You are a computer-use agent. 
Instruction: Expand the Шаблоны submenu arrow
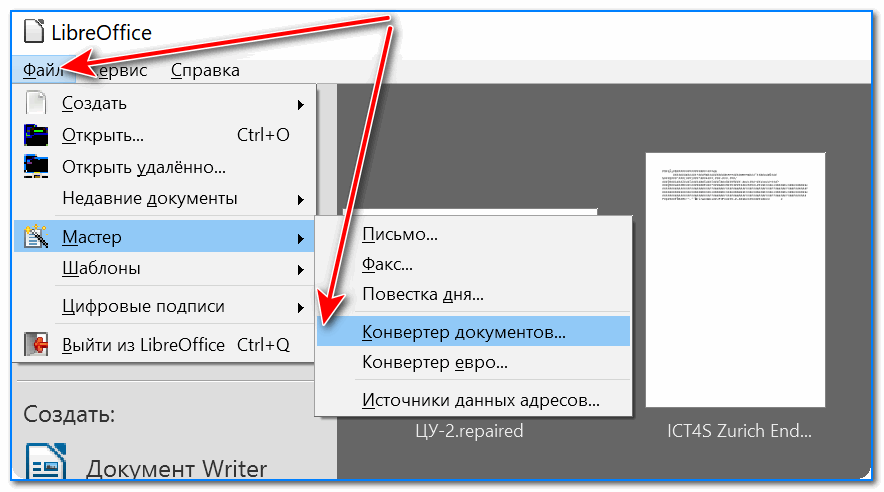click(301, 270)
